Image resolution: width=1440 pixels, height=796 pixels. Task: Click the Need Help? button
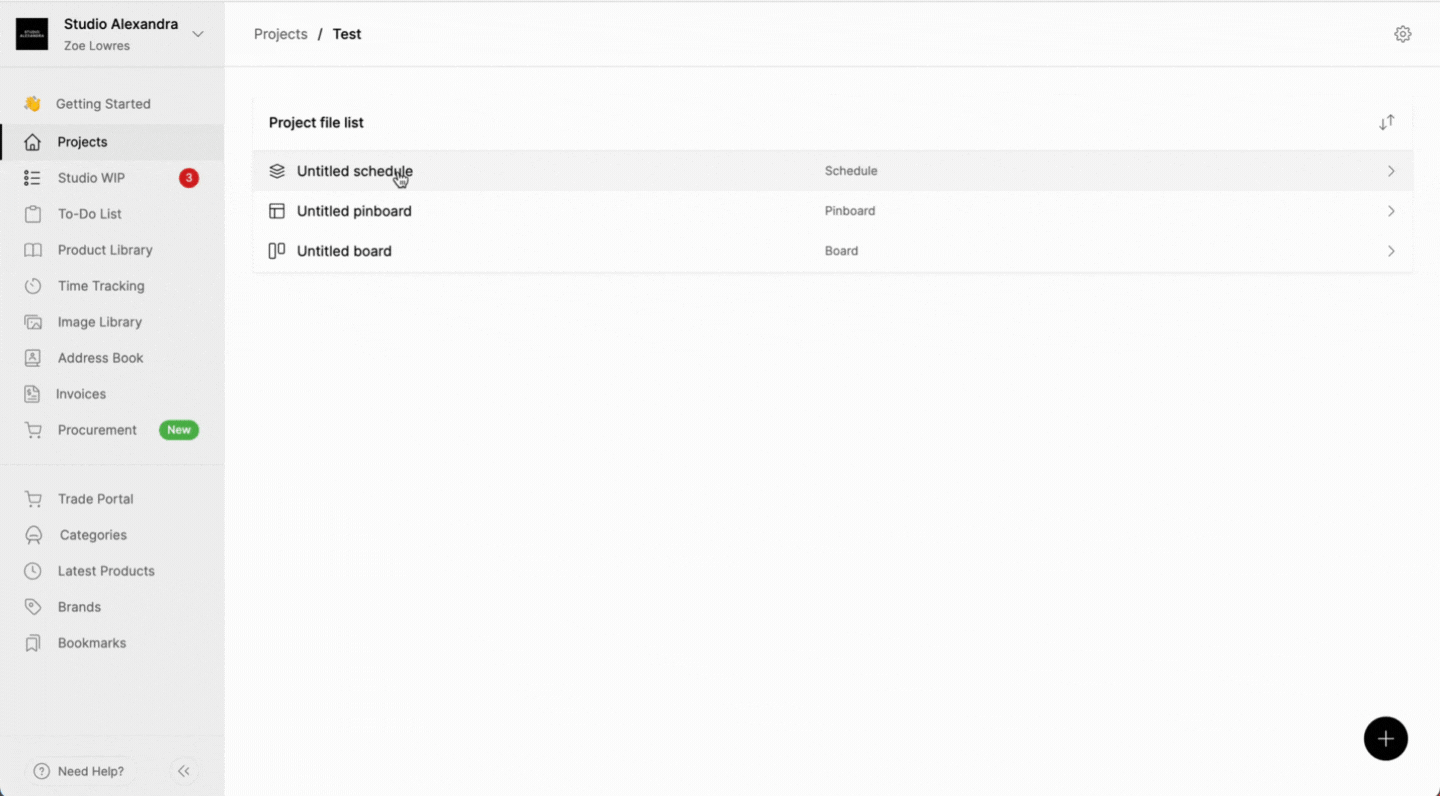[x=80, y=771]
